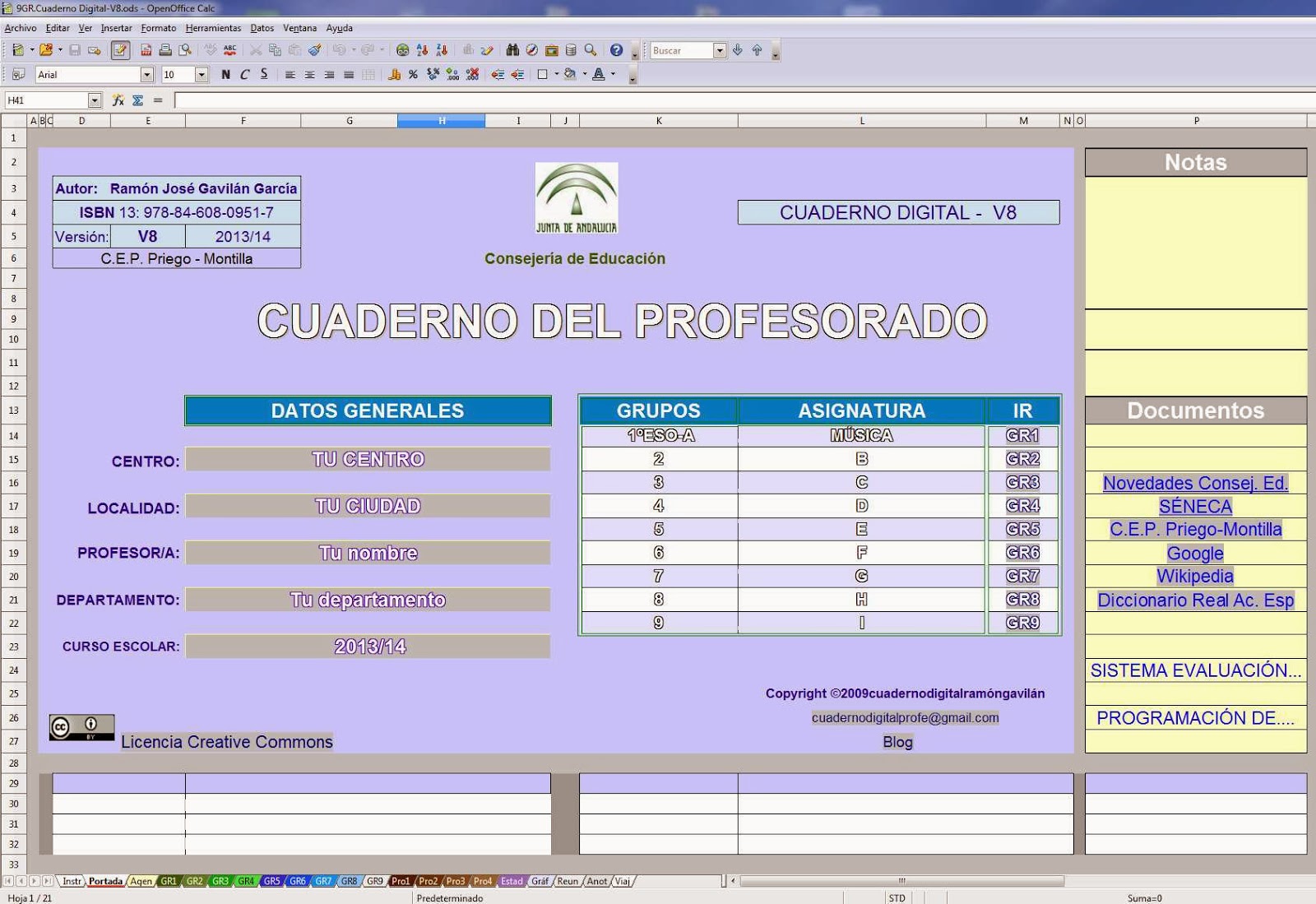
Task: Open the background color picker dropdown
Action: click(586, 75)
